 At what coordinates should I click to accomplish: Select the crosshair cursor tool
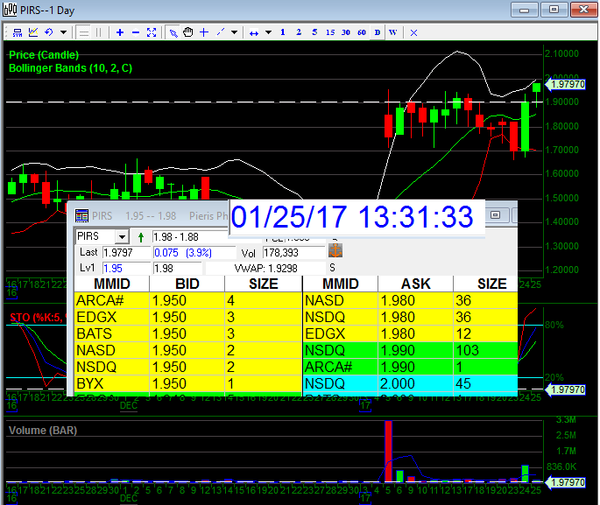point(204,32)
